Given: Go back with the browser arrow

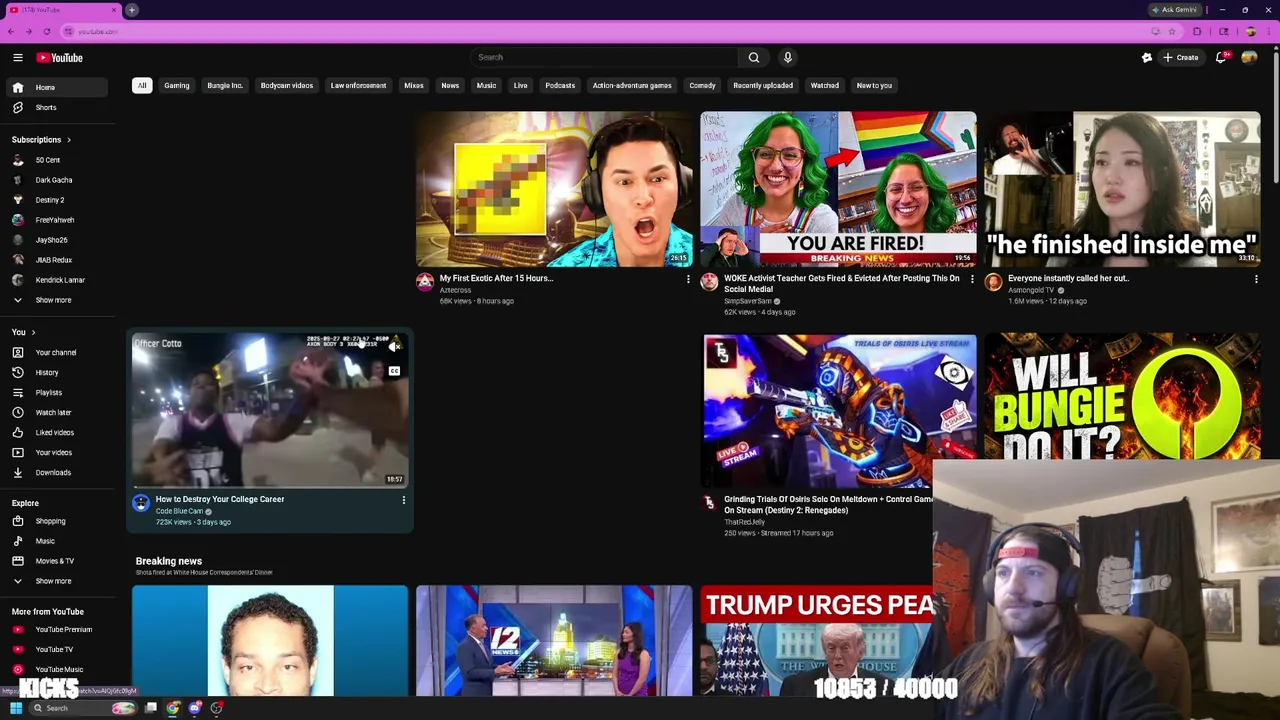Looking at the screenshot, I should (10, 31).
